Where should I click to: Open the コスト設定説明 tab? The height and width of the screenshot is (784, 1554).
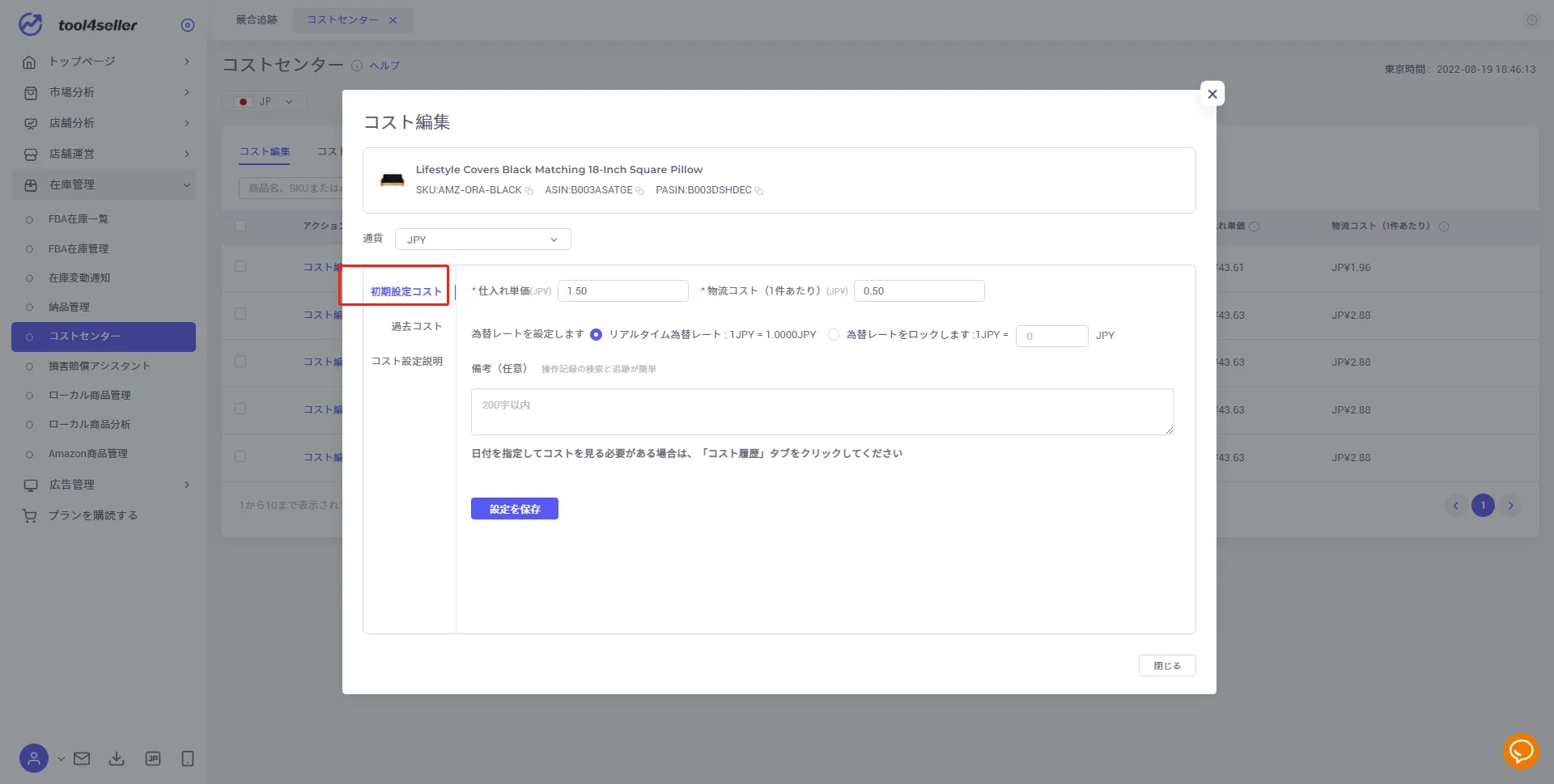(407, 361)
